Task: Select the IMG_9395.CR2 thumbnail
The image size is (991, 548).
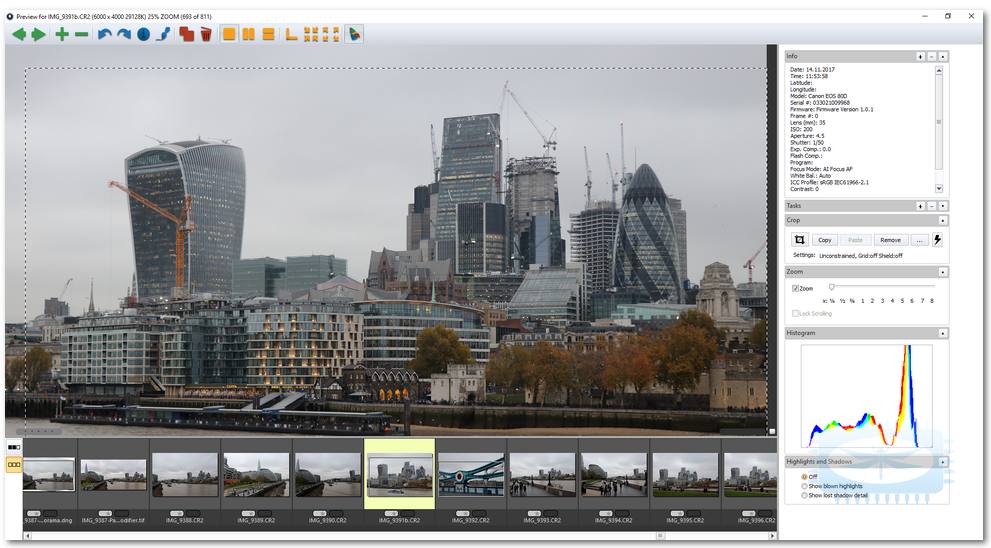Action: (685, 475)
